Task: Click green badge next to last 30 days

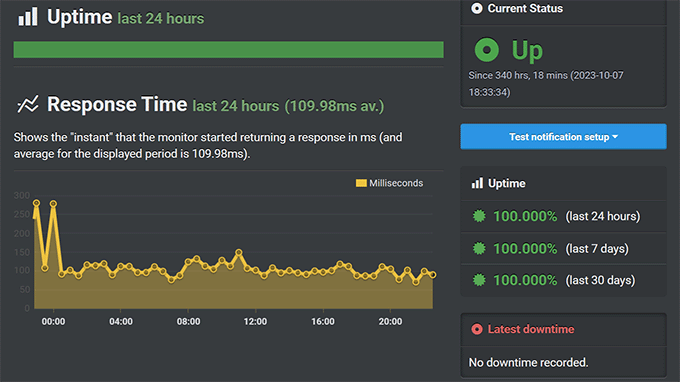Action: tap(479, 280)
